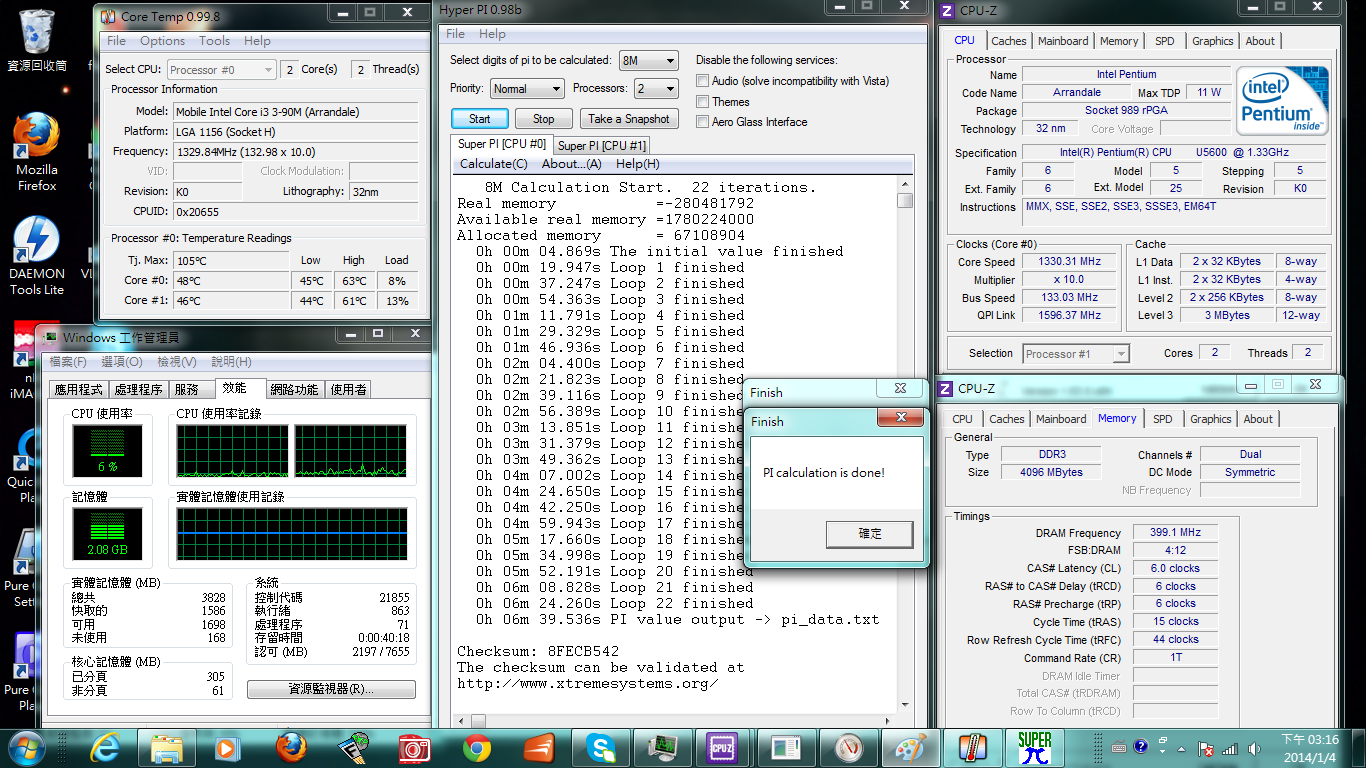
Task: Toggle the Themes checkbox in Hyper PI
Action: click(703, 101)
